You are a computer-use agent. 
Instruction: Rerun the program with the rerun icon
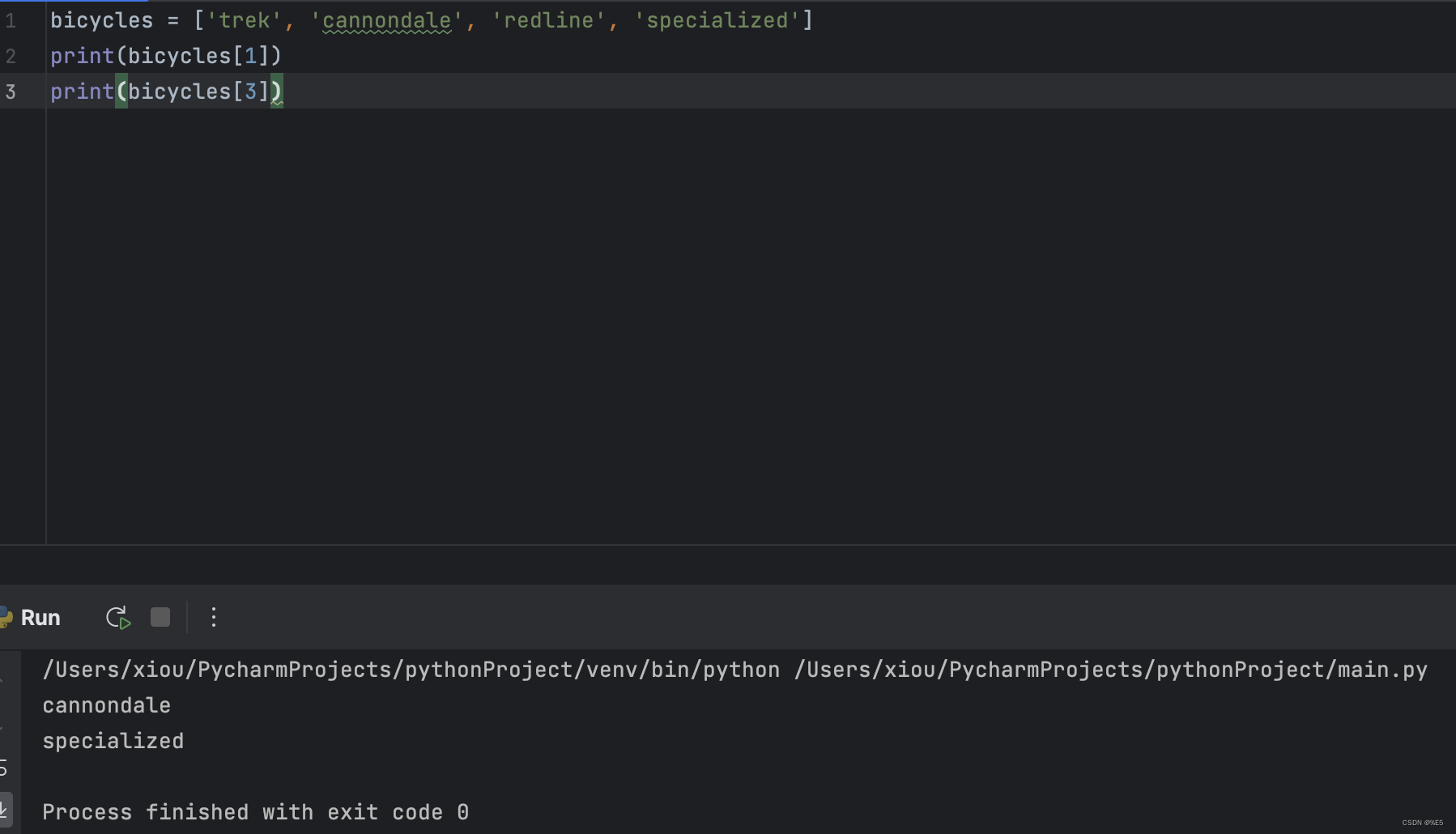118,618
